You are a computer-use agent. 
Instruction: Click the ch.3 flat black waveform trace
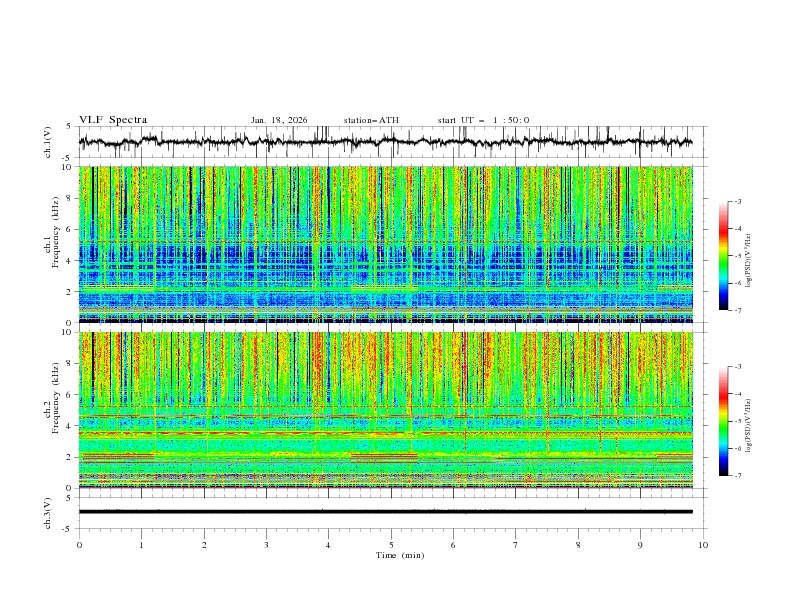[385, 512]
